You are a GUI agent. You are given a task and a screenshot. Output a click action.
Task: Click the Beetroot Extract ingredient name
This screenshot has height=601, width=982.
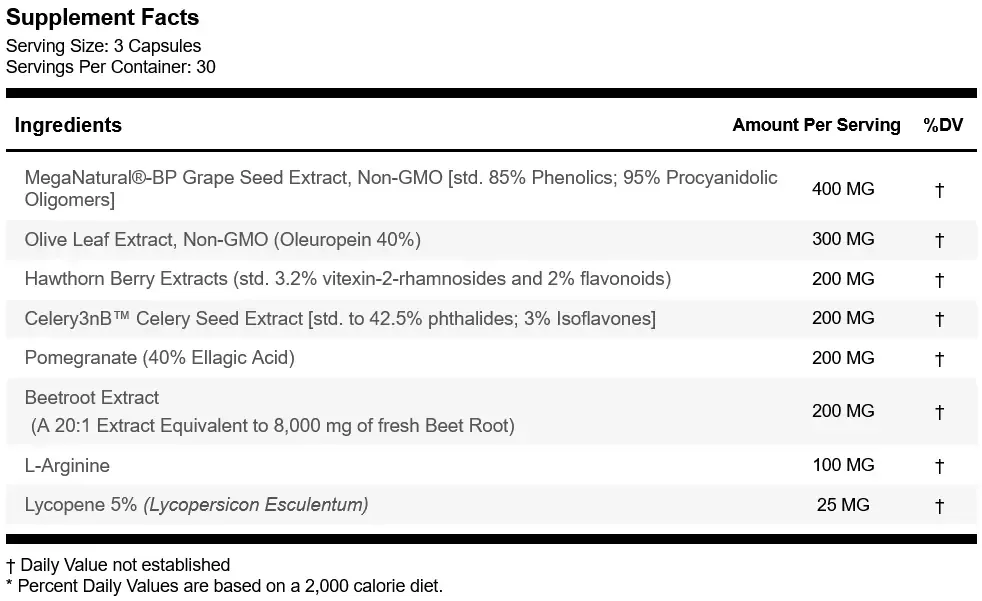[92, 398]
